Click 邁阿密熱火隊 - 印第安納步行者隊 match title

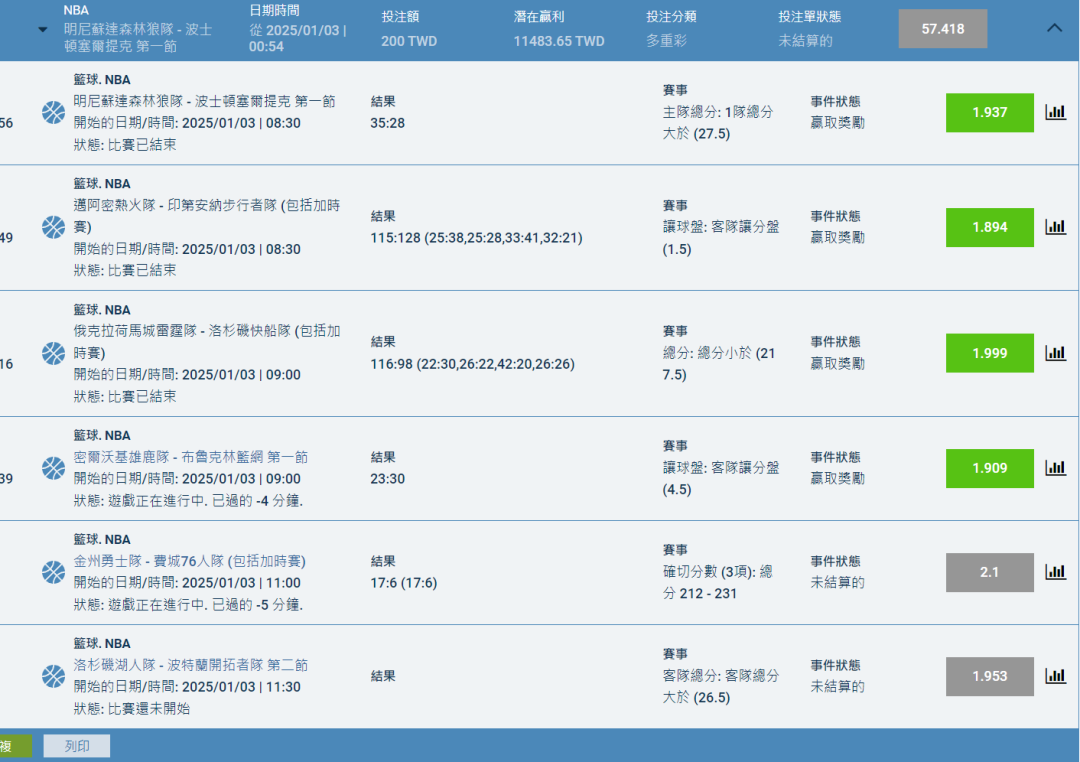click(207, 216)
